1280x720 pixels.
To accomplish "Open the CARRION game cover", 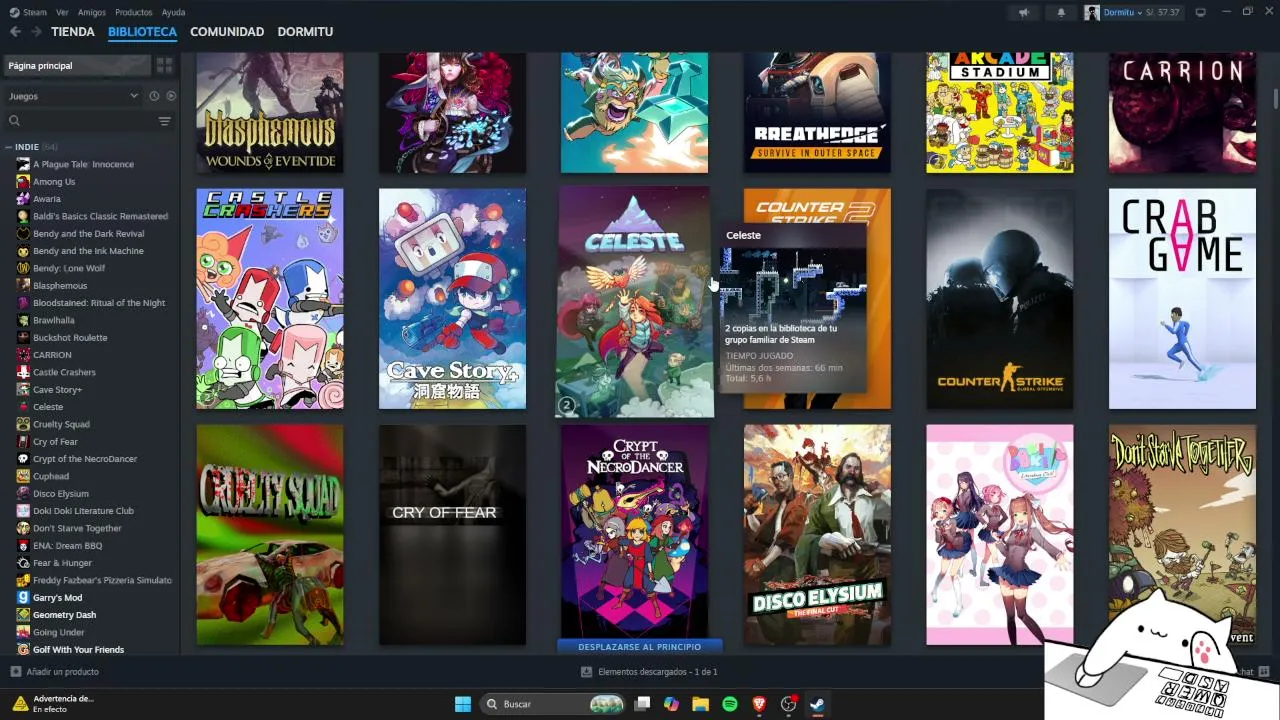I will pos(1182,113).
